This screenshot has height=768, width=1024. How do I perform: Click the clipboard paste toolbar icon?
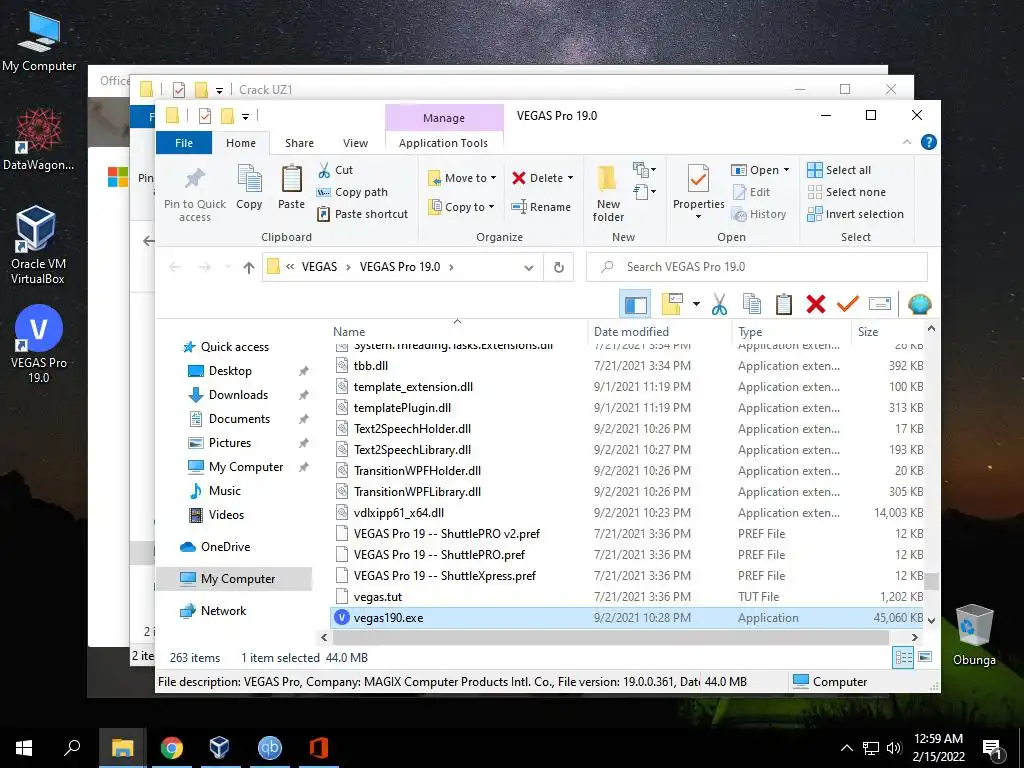pos(784,304)
